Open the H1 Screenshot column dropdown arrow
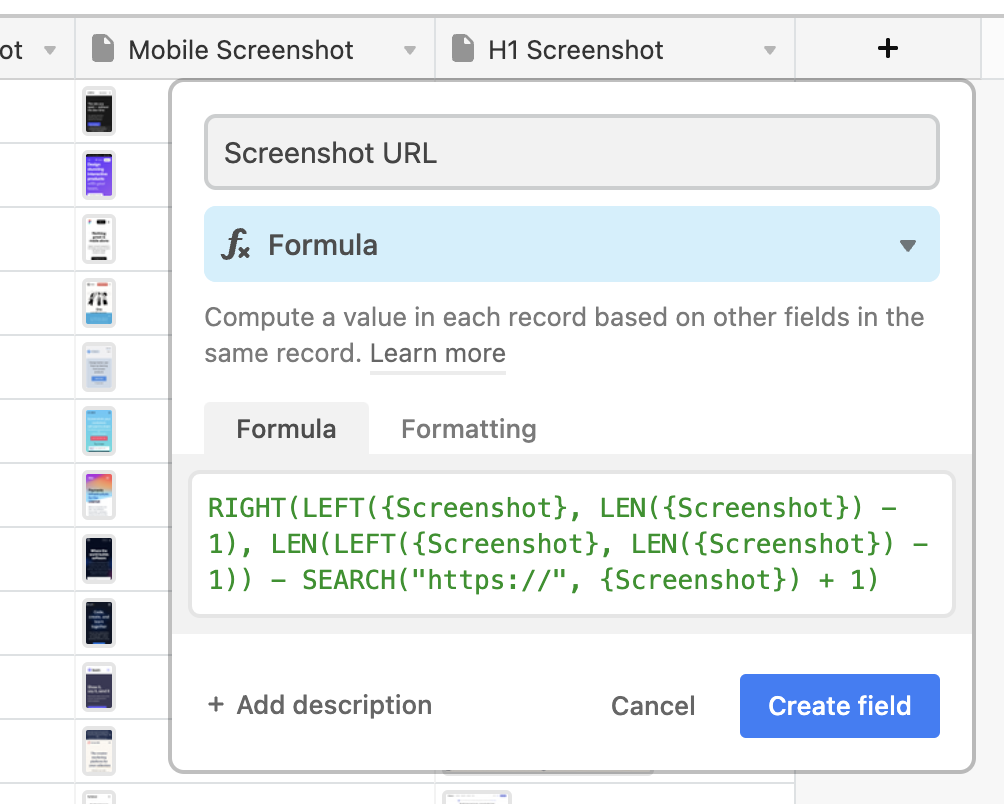 (768, 48)
